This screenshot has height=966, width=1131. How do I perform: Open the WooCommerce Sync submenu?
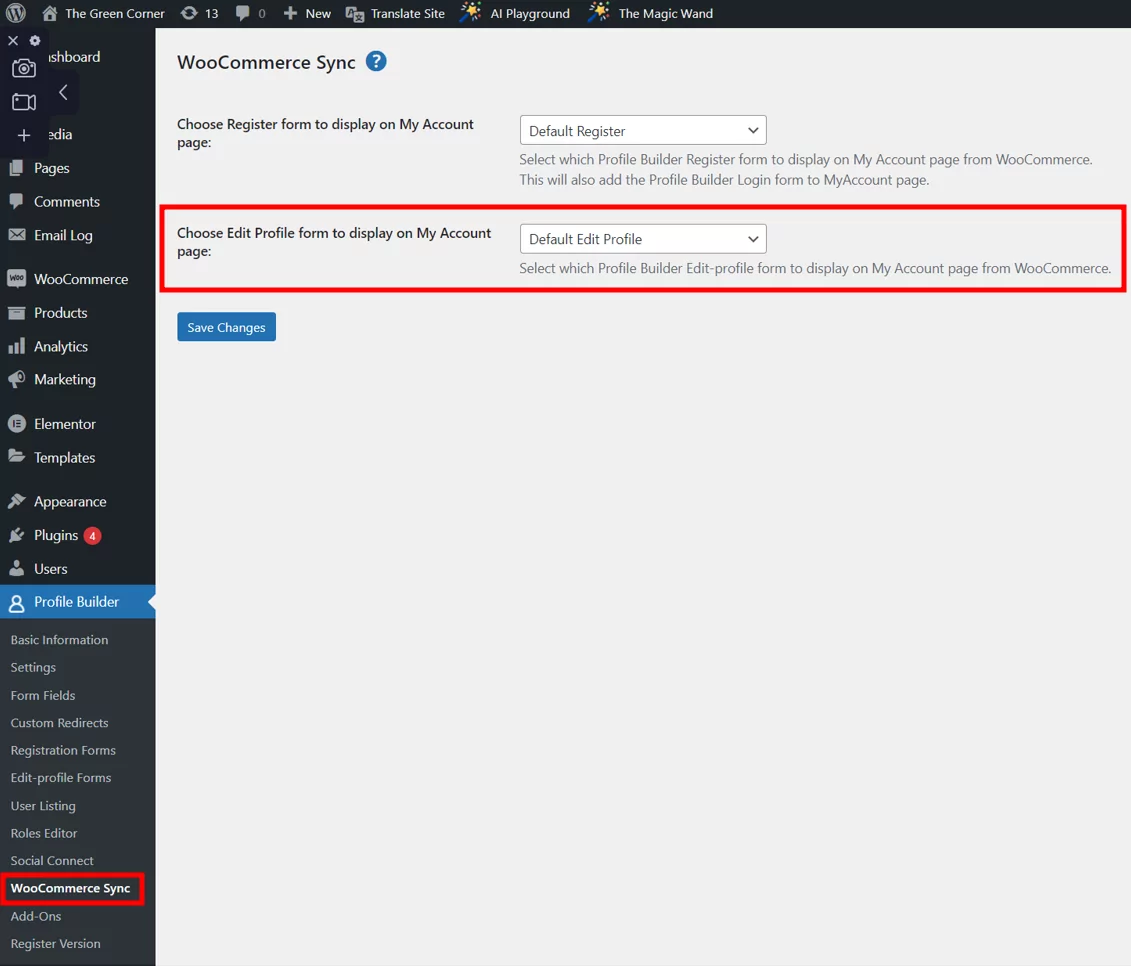[71, 888]
